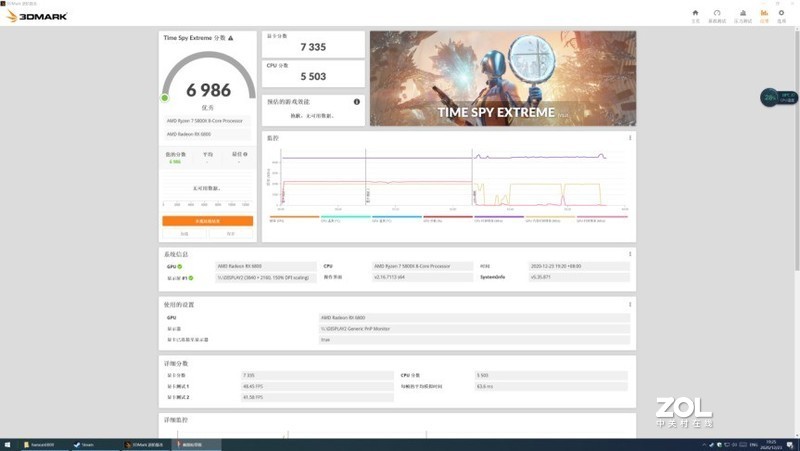The height and width of the screenshot is (451, 800).
Task: Open the system info panel three-dot menu
Action: tap(630, 254)
